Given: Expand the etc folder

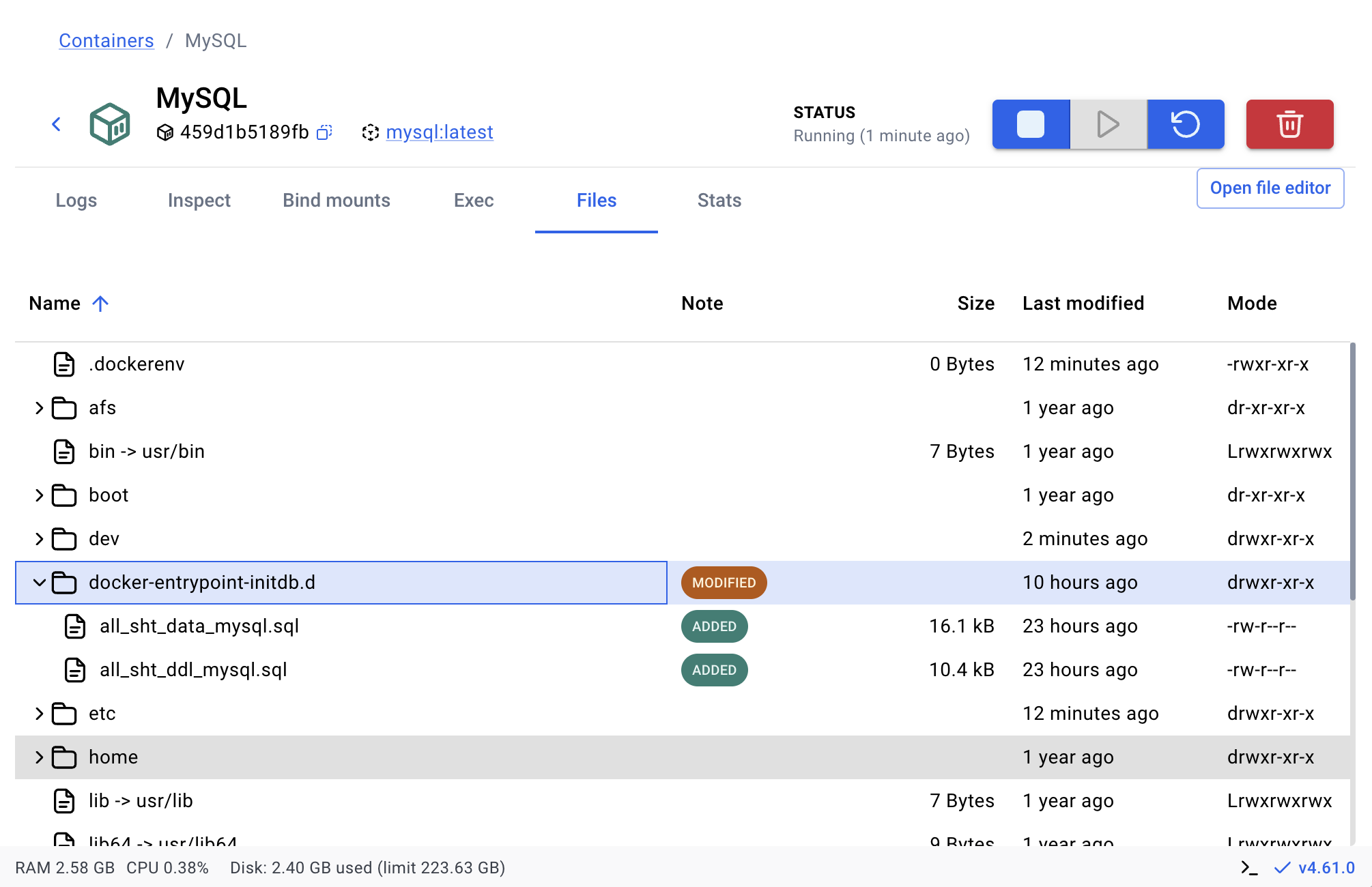Looking at the screenshot, I should point(39,714).
